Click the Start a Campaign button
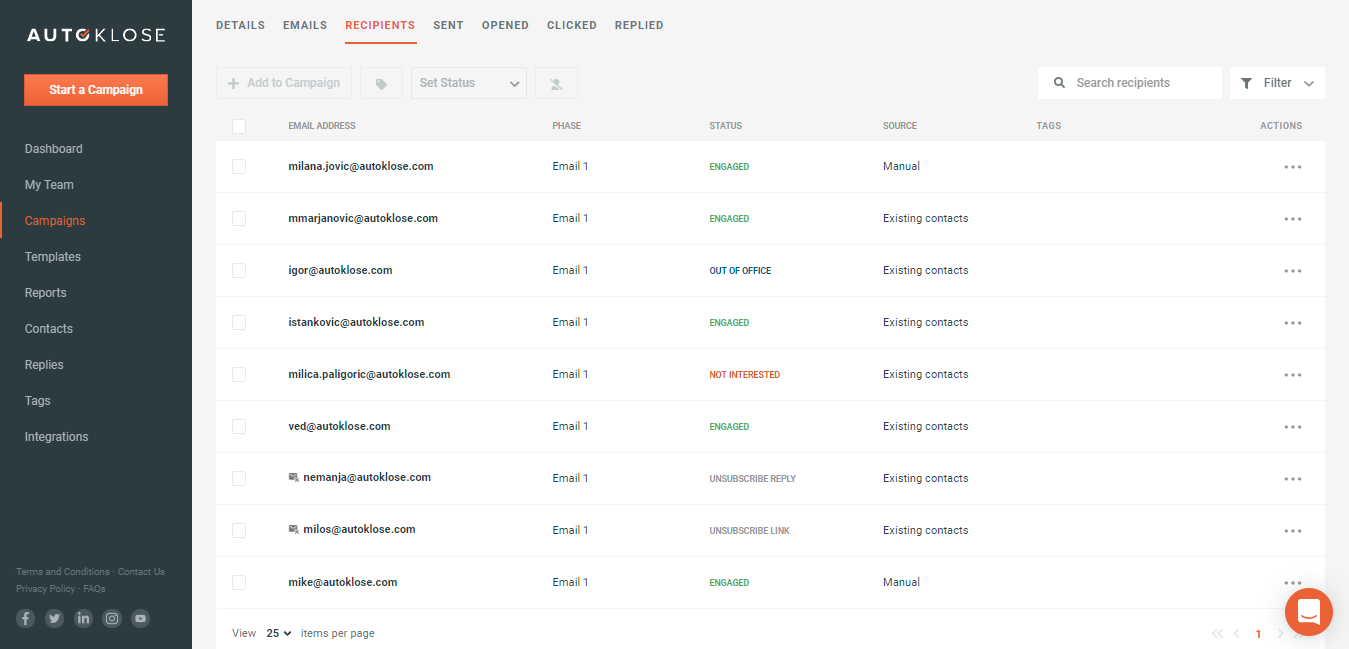 click(x=96, y=89)
